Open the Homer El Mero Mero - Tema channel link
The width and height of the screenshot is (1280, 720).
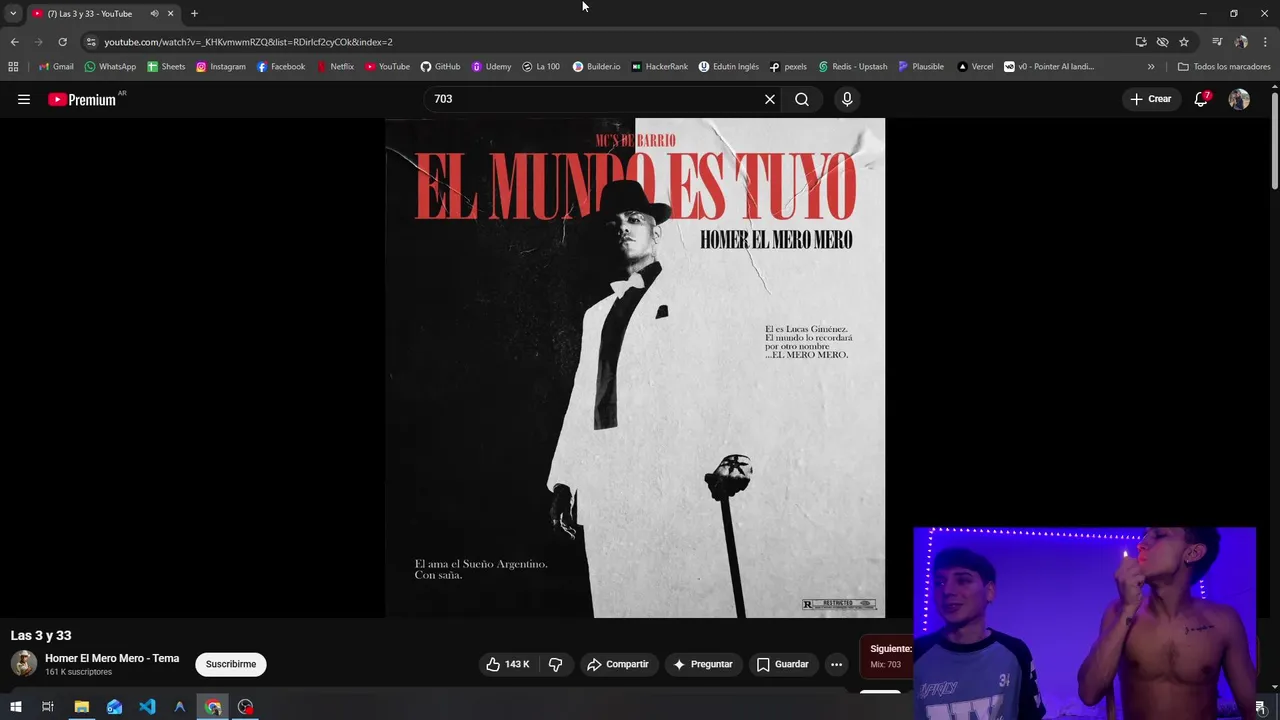112,658
